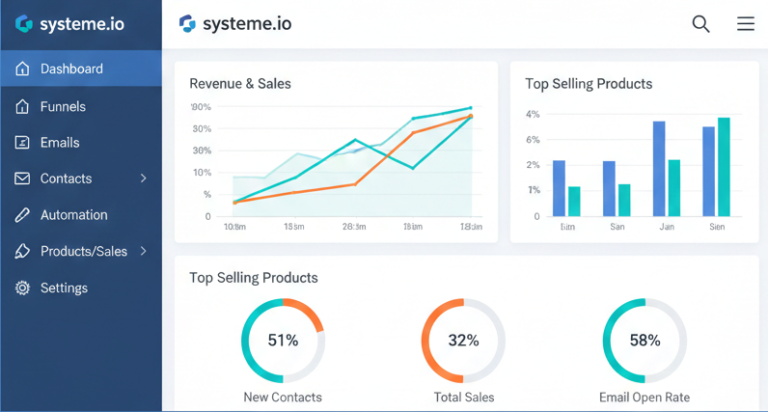Click the Automation pencil icon
The height and width of the screenshot is (412, 768).
click(x=22, y=215)
